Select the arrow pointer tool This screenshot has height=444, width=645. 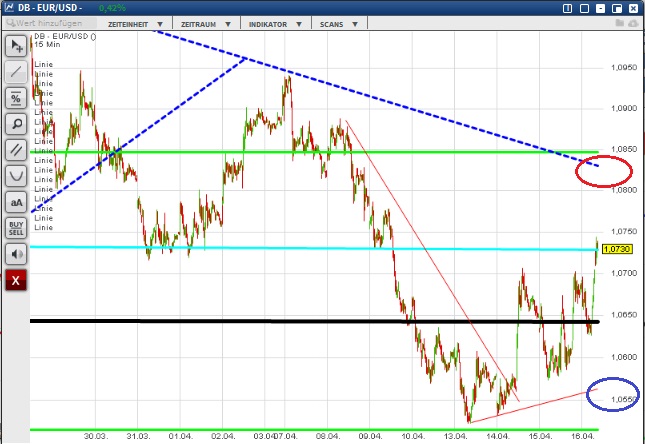tap(16, 46)
